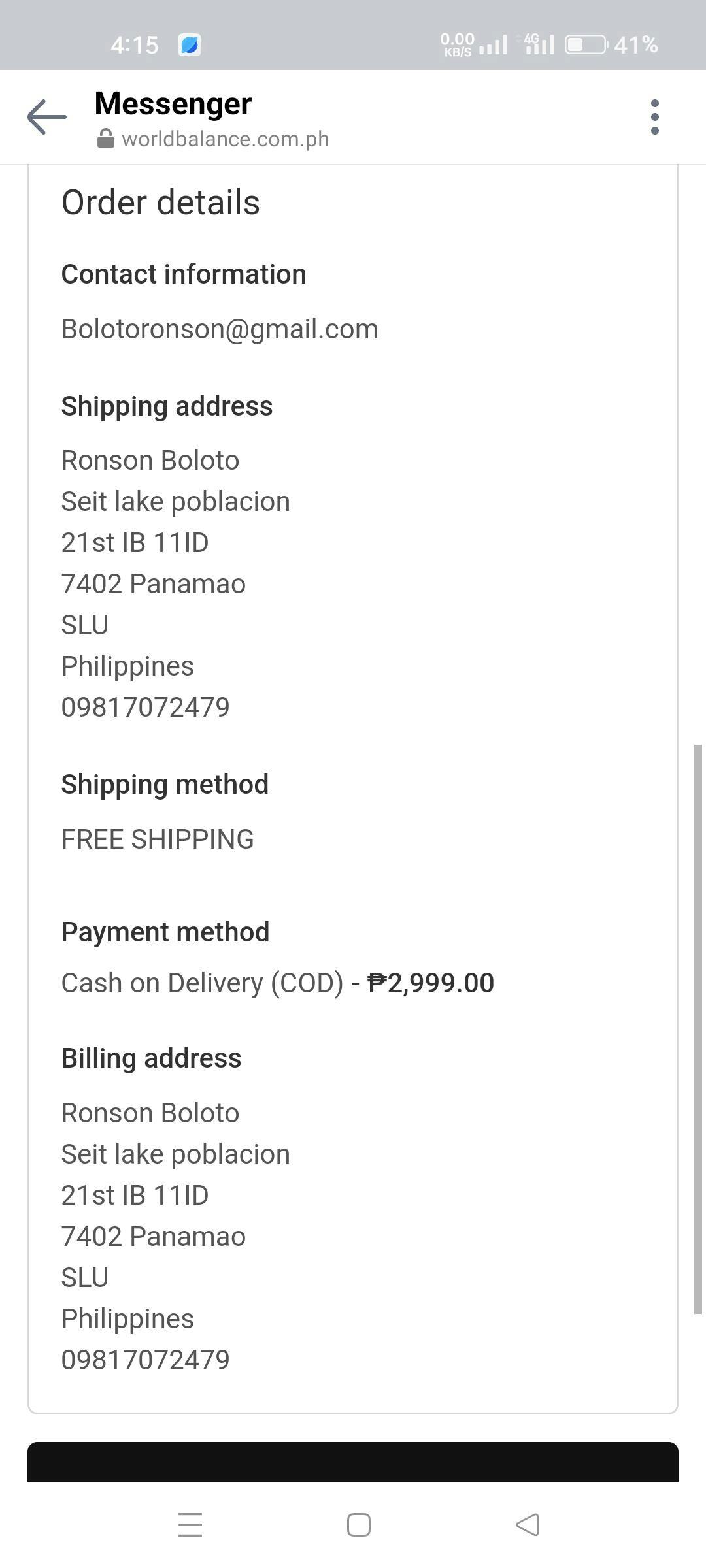The image size is (706, 1568).
Task: Tap the shipping phone number 09817072479
Action: [145, 707]
